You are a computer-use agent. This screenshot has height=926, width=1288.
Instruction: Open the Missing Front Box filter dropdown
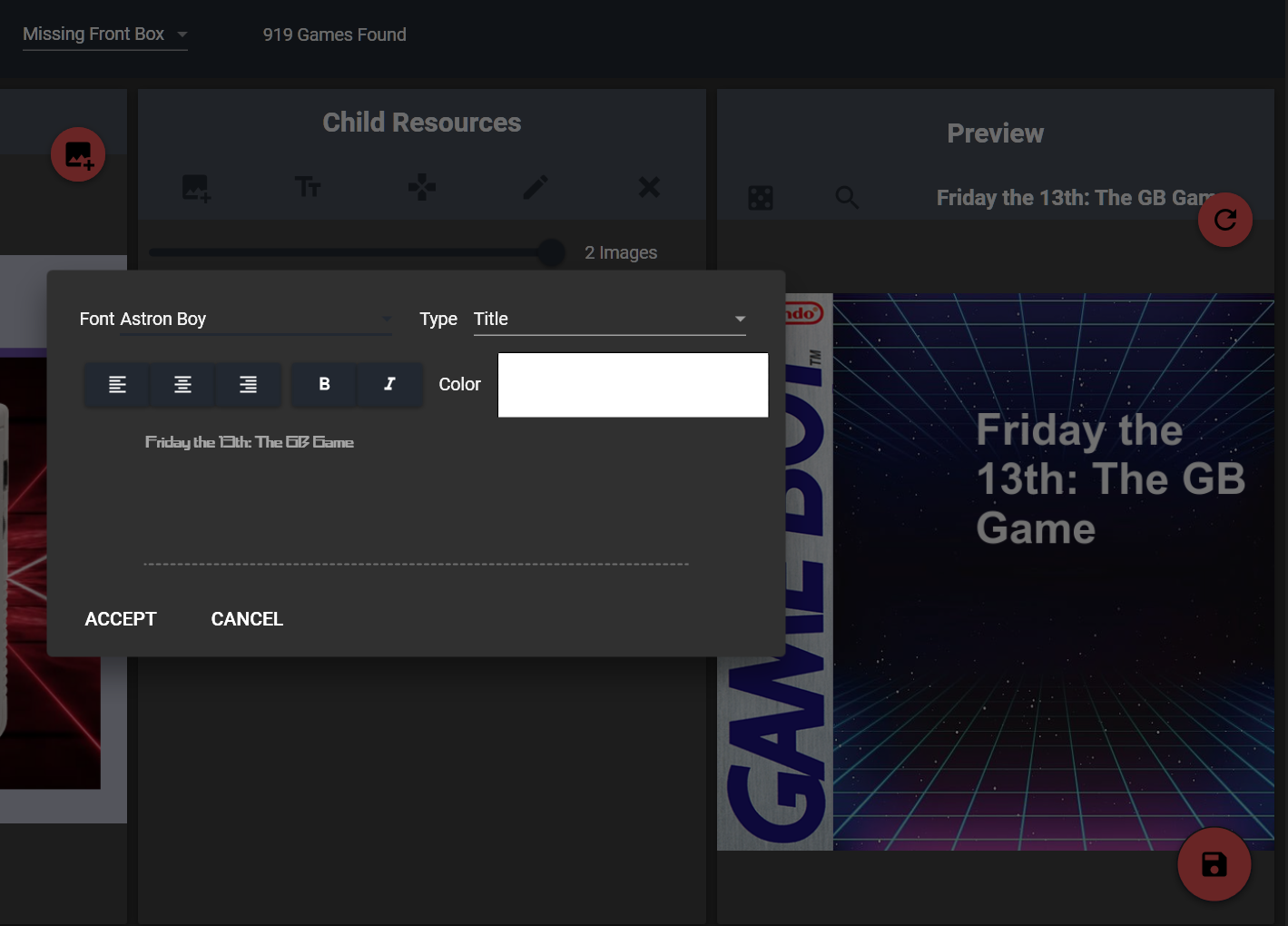tap(105, 34)
